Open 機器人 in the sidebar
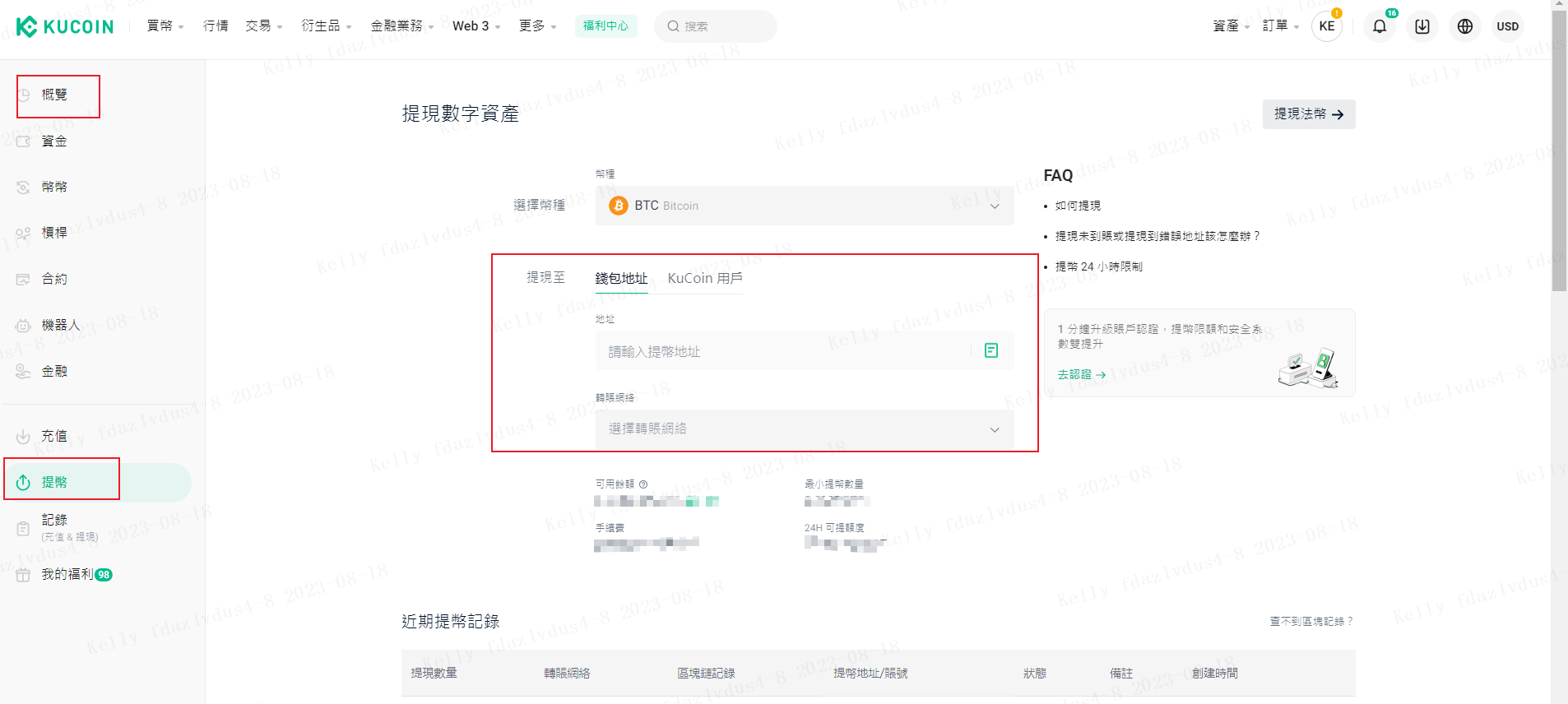 click(x=61, y=326)
